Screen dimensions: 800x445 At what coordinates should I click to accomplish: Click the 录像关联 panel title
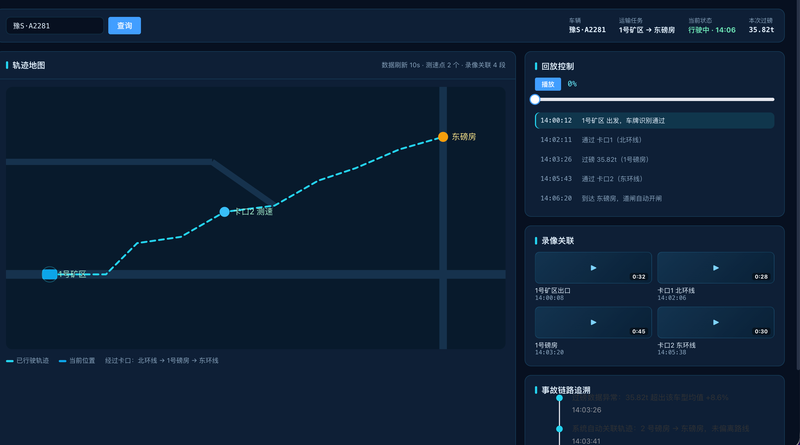point(558,241)
